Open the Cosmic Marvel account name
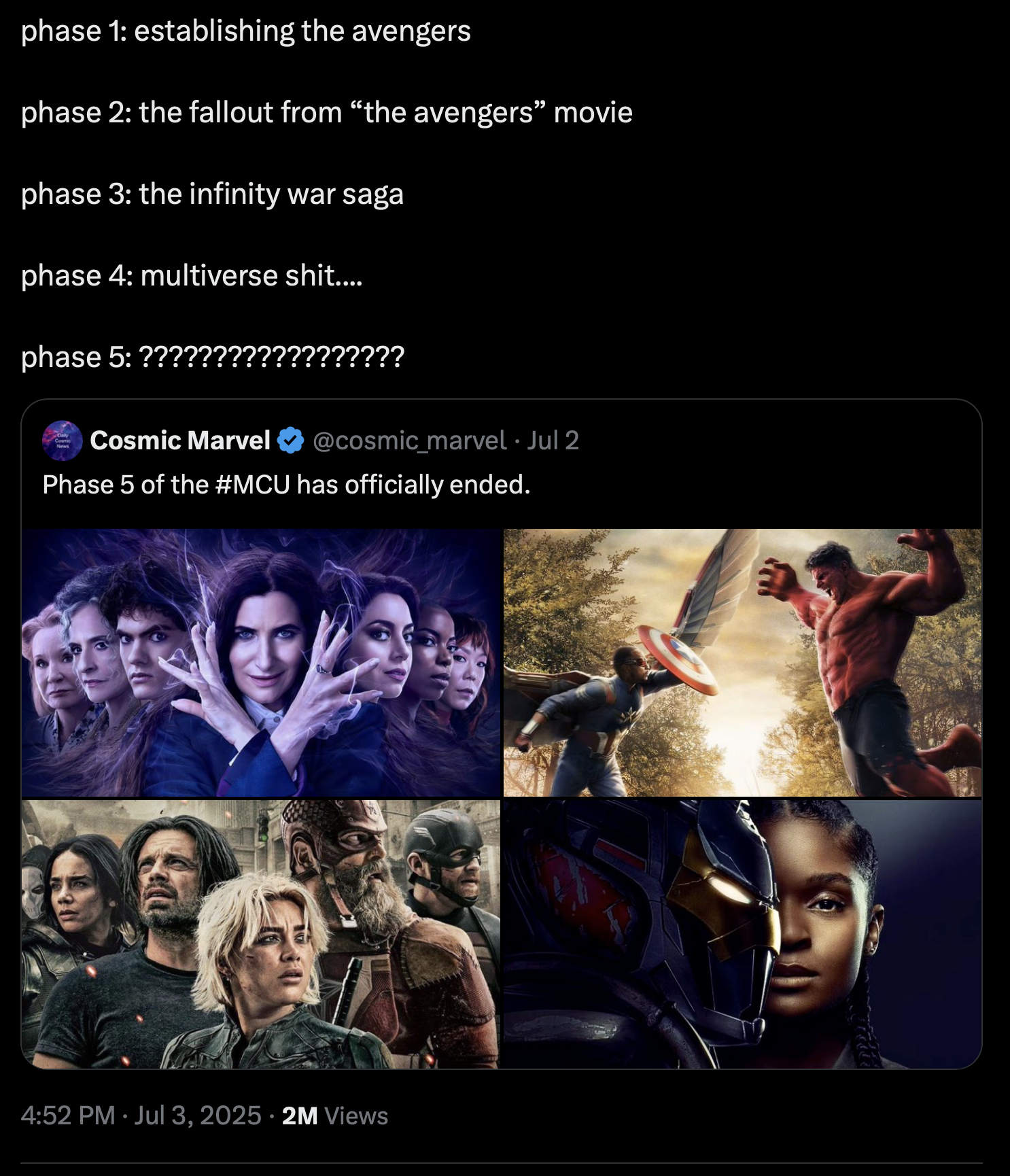This screenshot has height=1176, width=1010. tap(180, 440)
